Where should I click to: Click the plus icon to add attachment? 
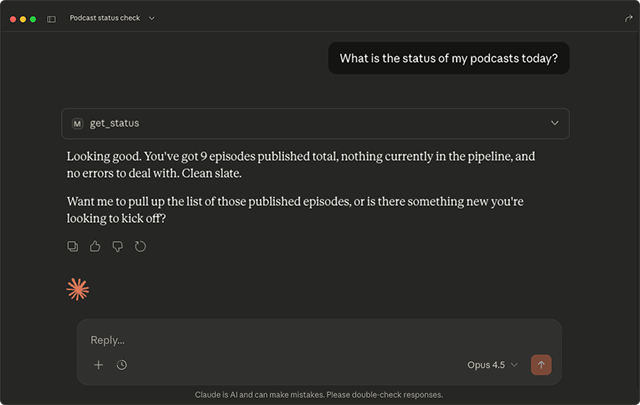pos(98,365)
